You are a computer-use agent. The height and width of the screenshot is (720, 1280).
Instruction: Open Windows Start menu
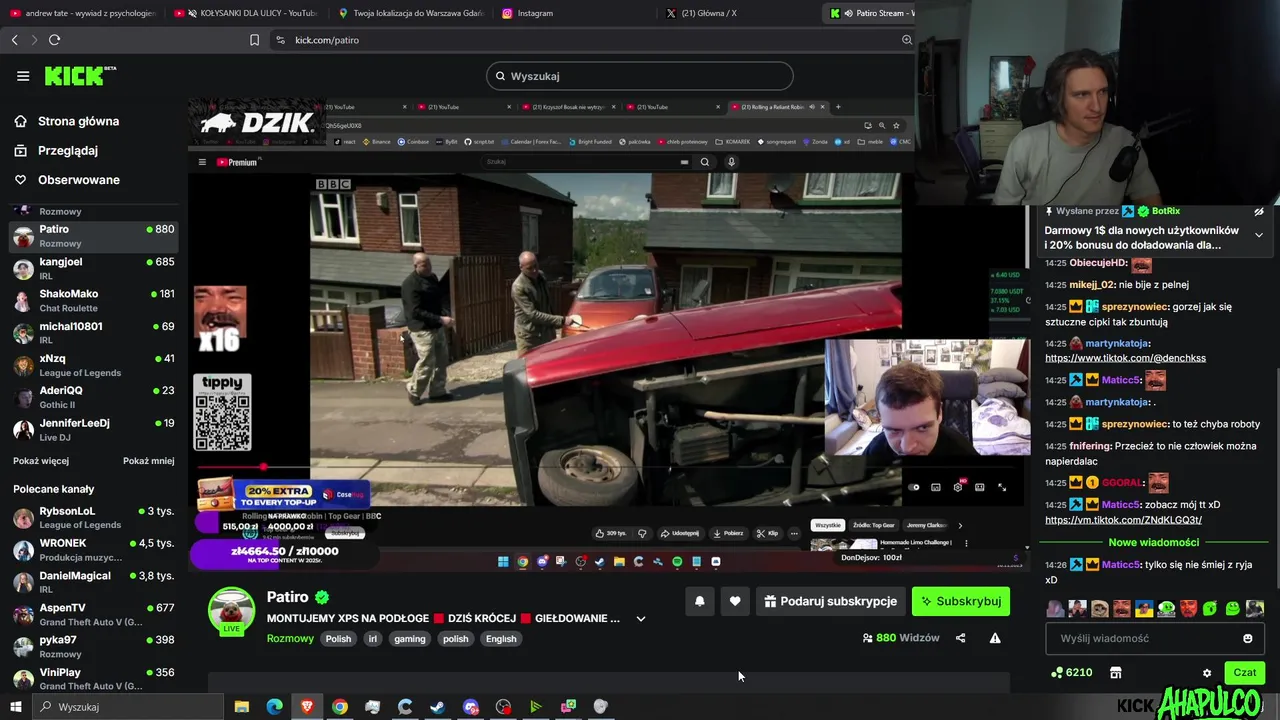15,707
